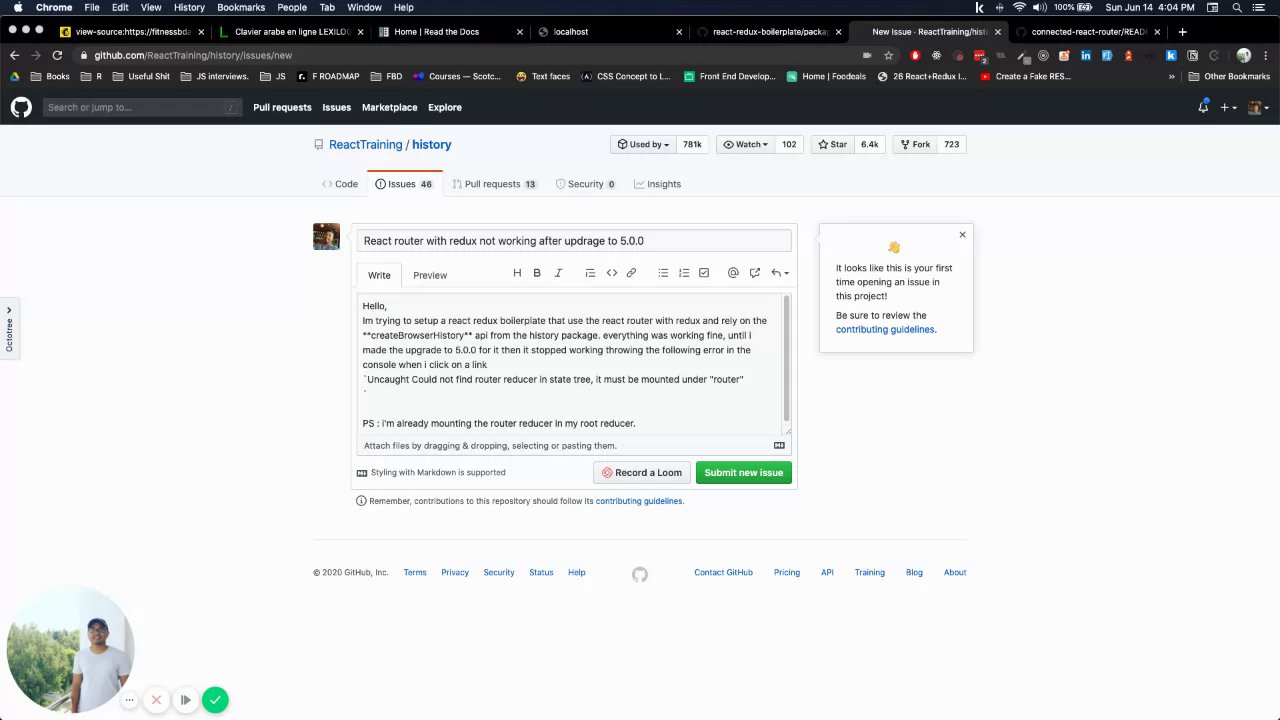
Task: Open saved replies dropdown arrow
Action: pyautogui.click(x=780, y=273)
